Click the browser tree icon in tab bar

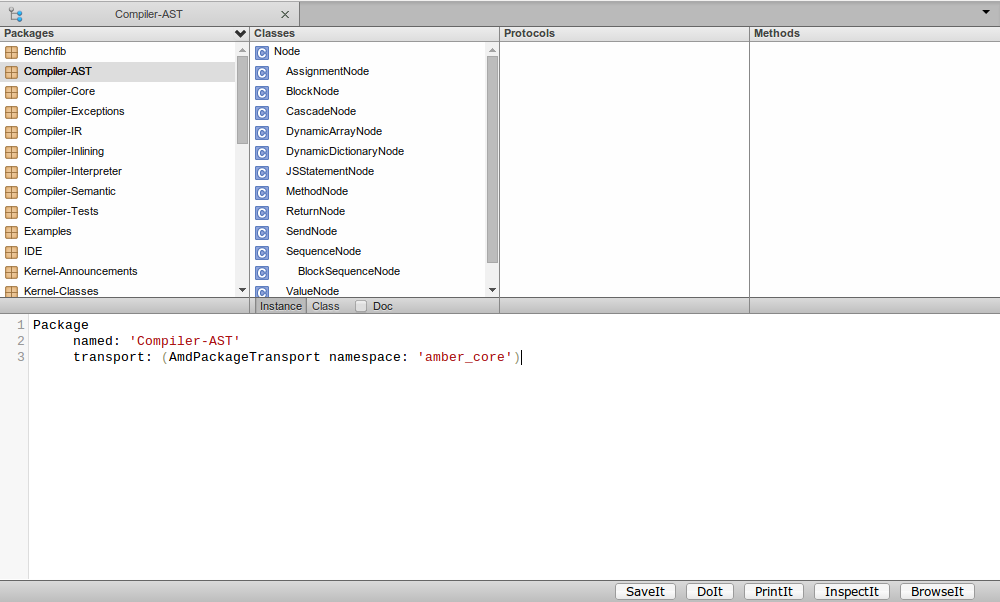[15, 14]
